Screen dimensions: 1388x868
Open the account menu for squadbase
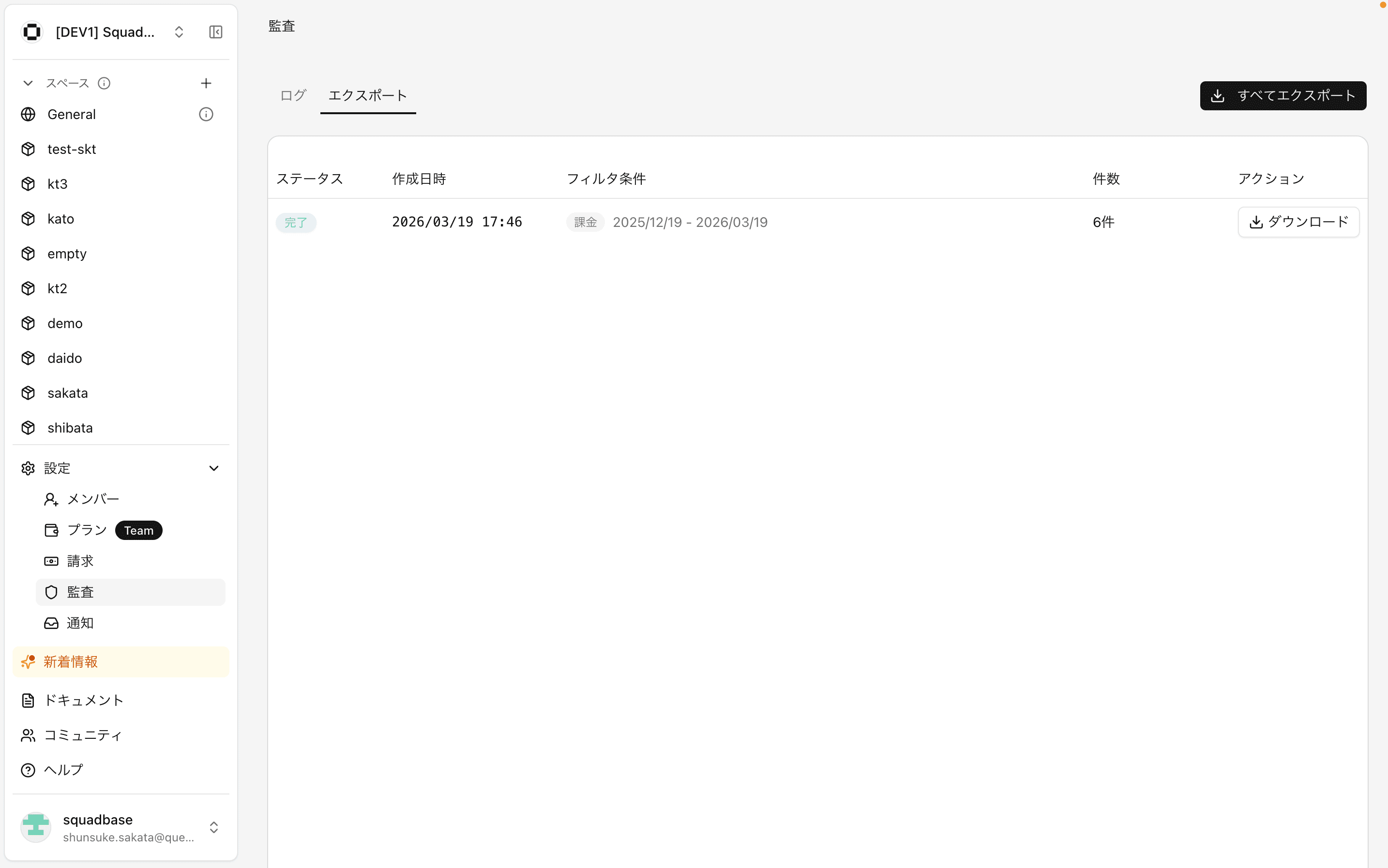(x=213, y=827)
